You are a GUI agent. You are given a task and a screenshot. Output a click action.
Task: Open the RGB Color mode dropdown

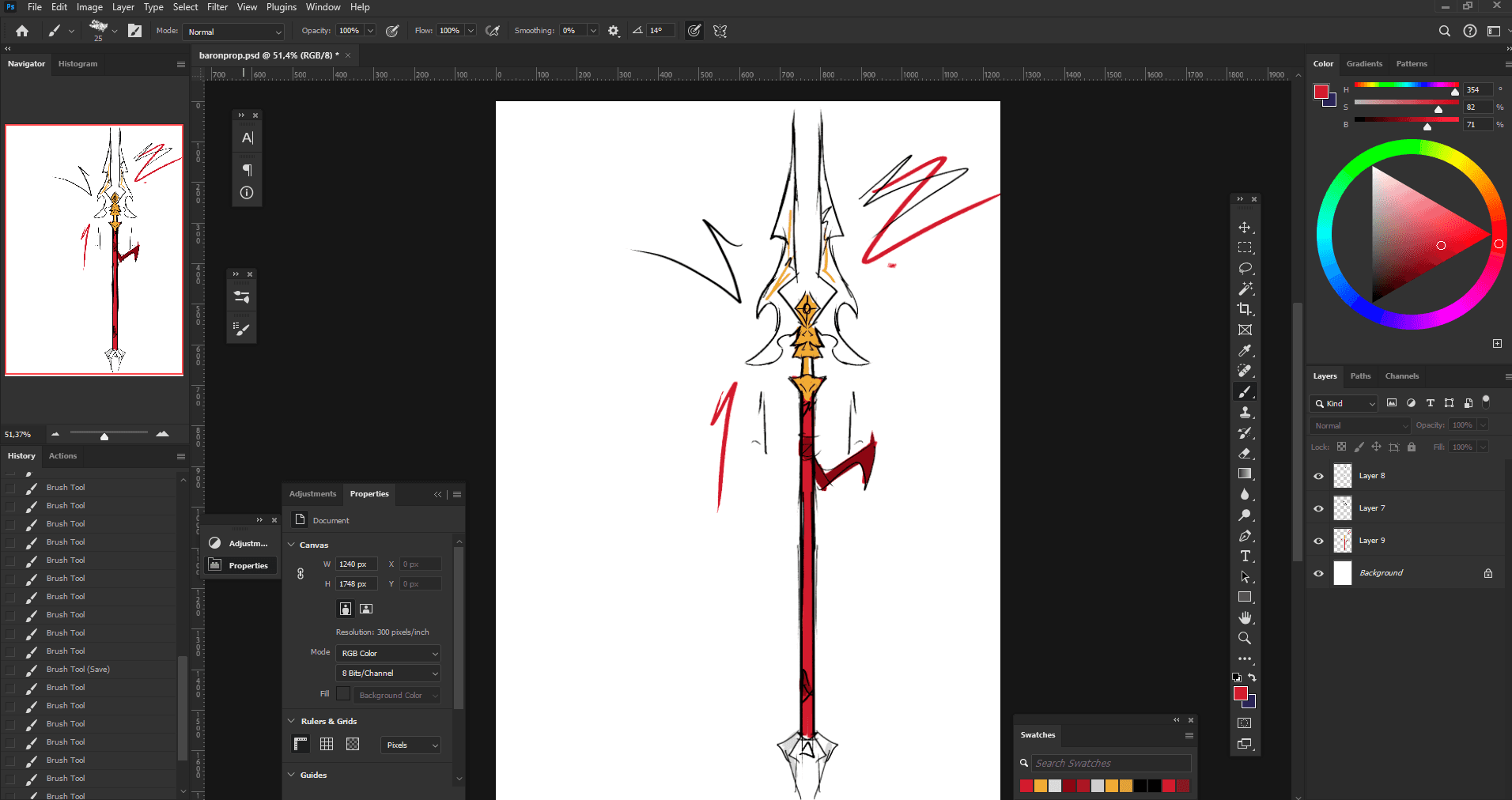(x=388, y=654)
